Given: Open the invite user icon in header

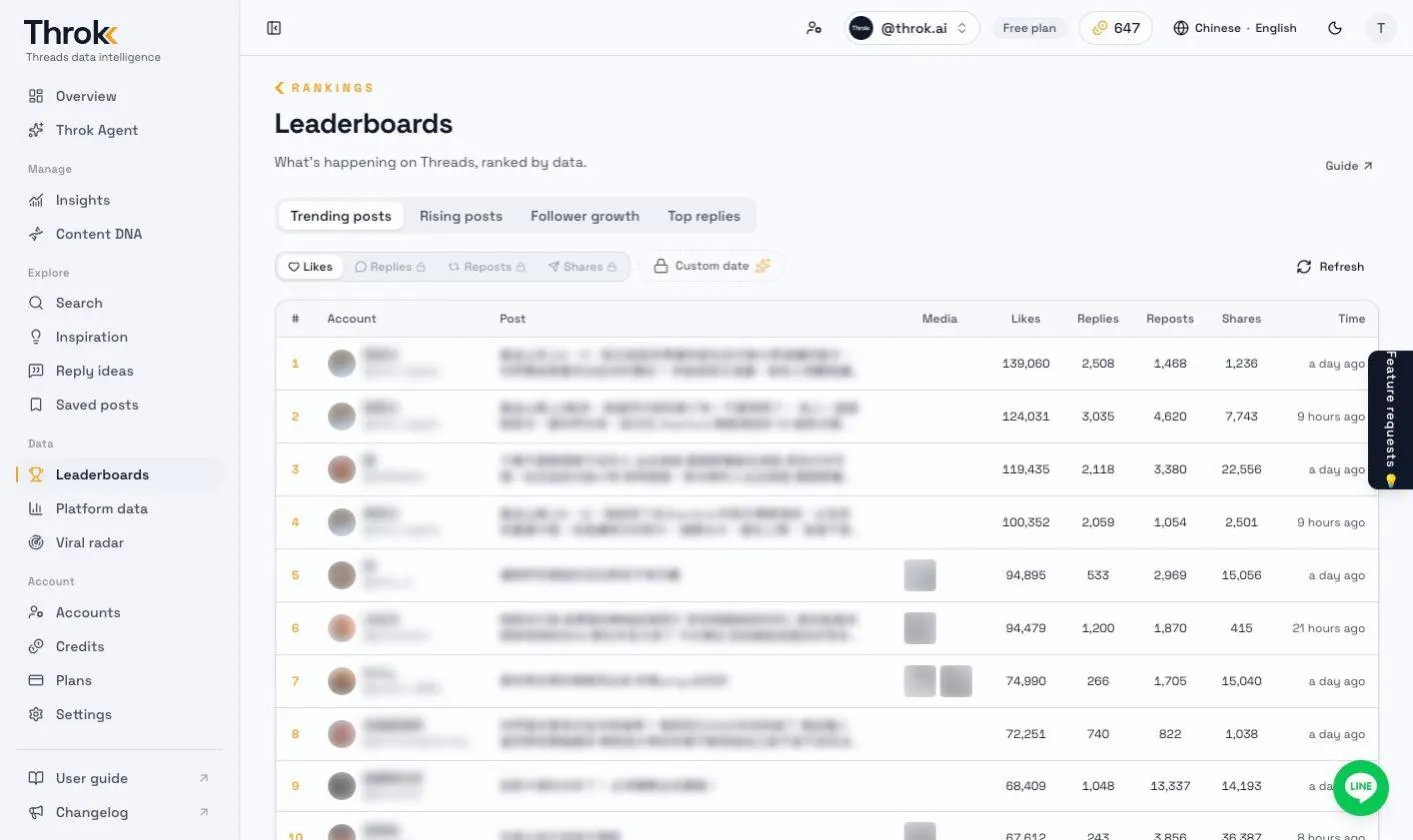Looking at the screenshot, I should (814, 28).
